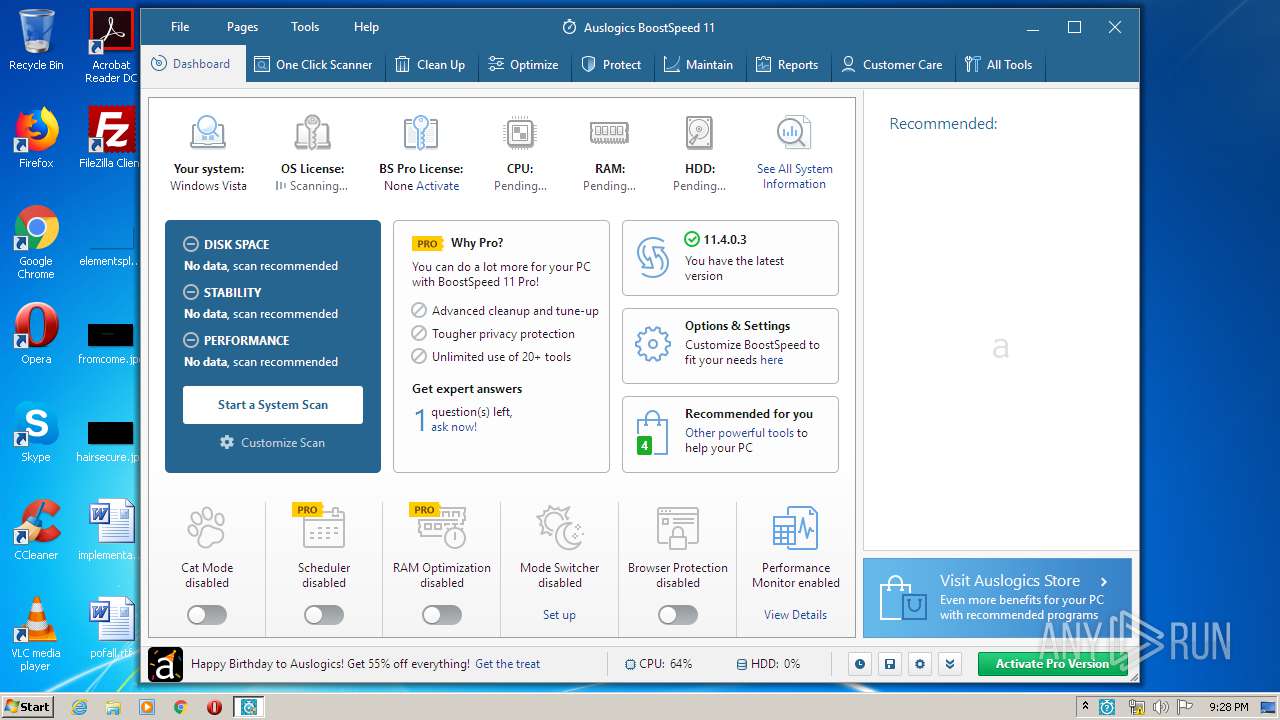Click the BS Pro License key icon

coord(420,133)
